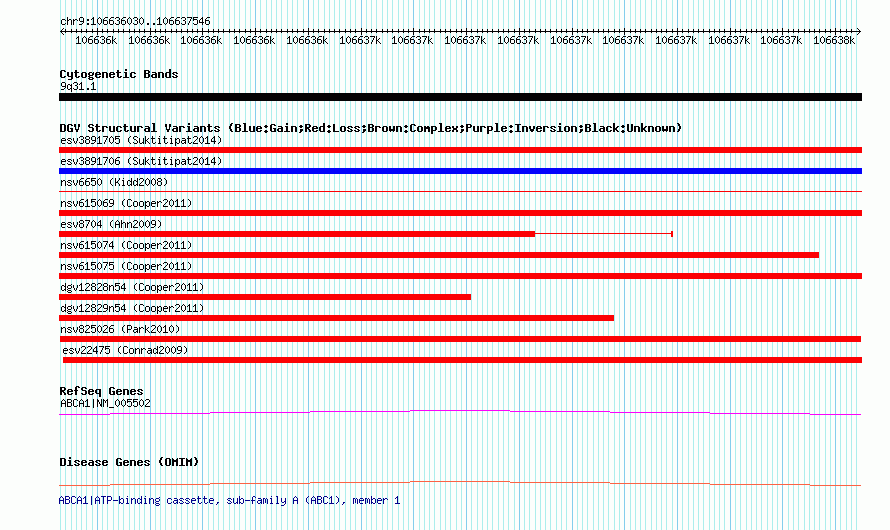Select the red nsv615069 variant bar
Viewport: 890px width, 530px height.
pyautogui.click(x=460, y=213)
